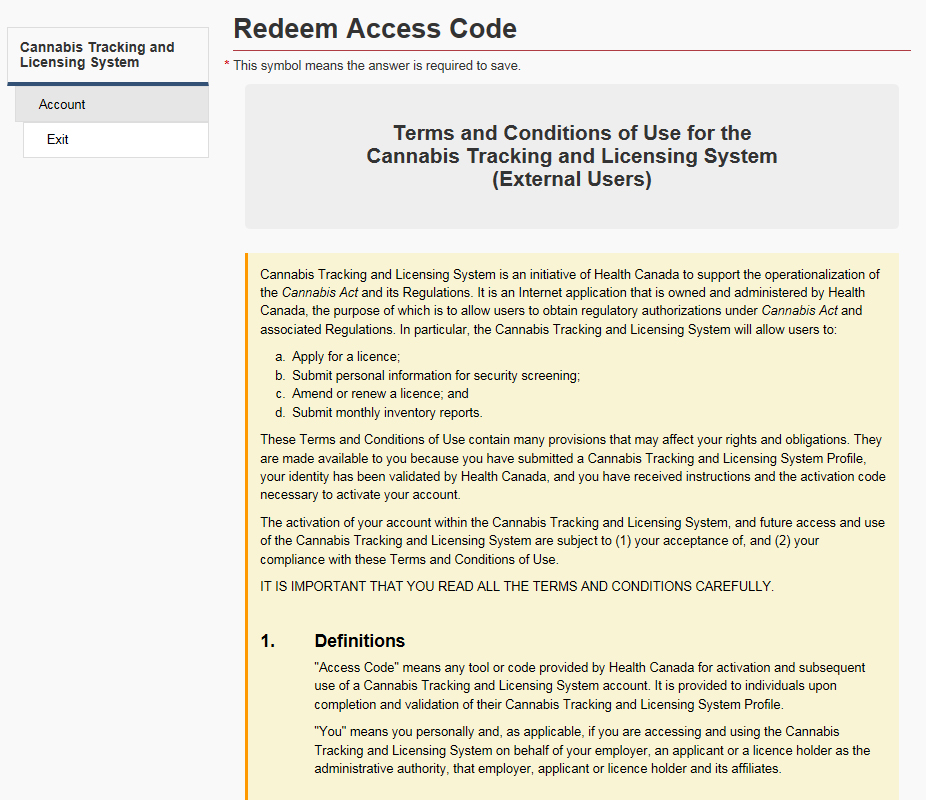Open the Account menu item
Image resolution: width=926 pixels, height=800 pixels.
tap(62, 105)
